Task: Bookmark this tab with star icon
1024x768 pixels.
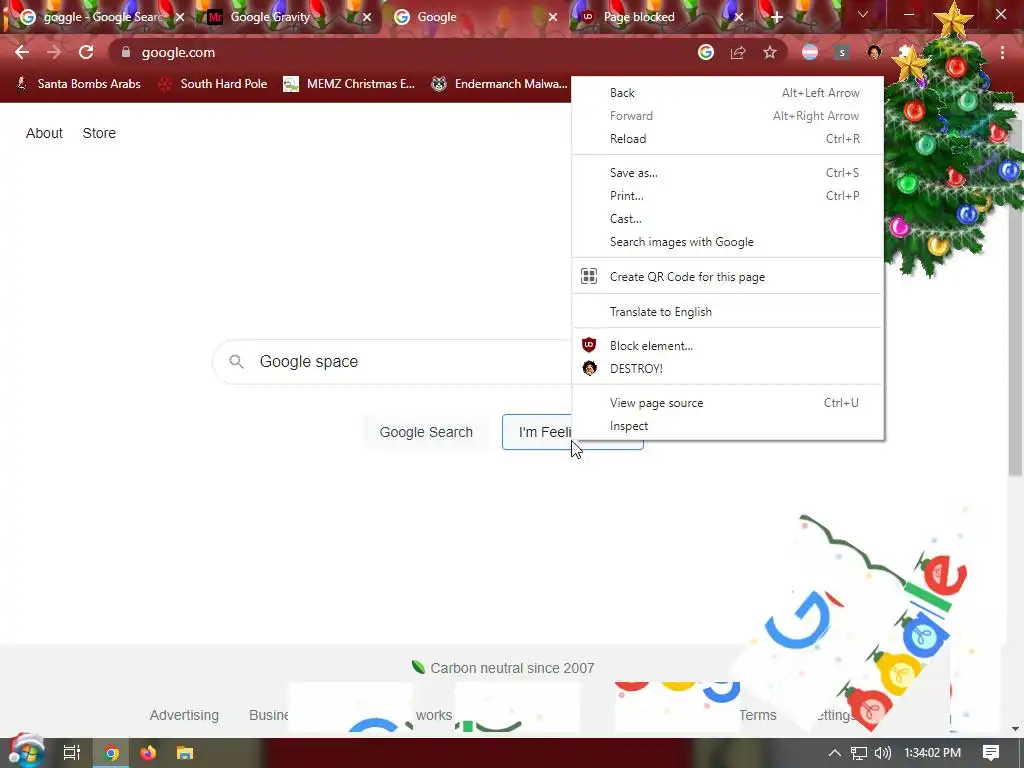Action: (x=770, y=52)
